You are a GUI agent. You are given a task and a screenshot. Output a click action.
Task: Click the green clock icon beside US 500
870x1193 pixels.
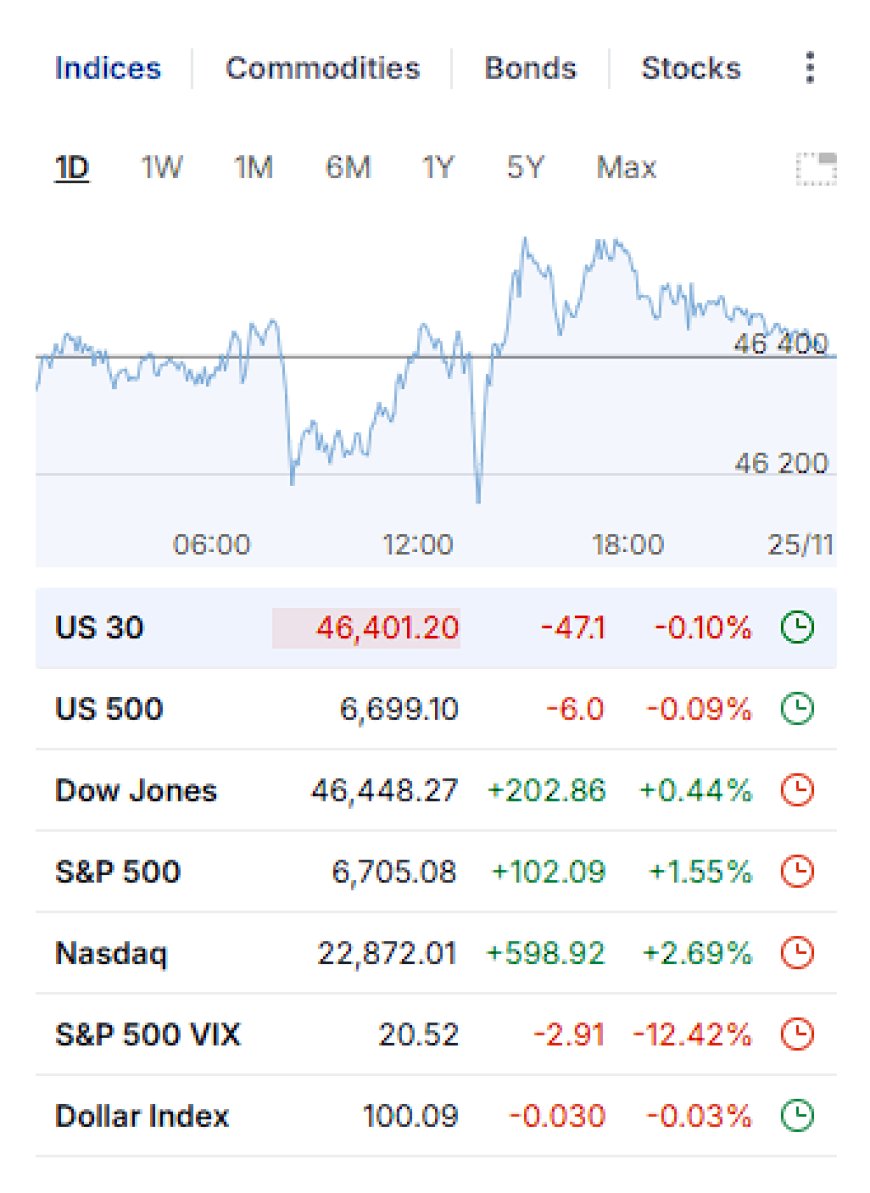(x=797, y=709)
